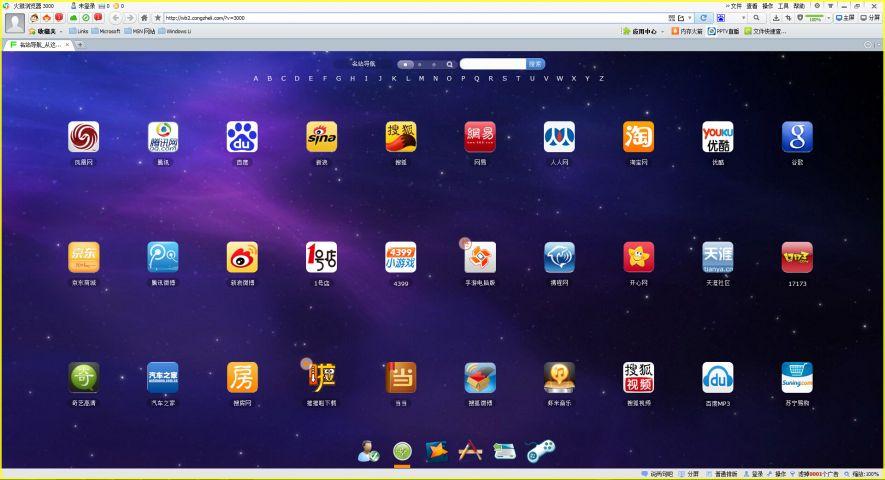Open the 1haodian store icon
Viewport: 885px width, 480px height.
tap(322, 258)
